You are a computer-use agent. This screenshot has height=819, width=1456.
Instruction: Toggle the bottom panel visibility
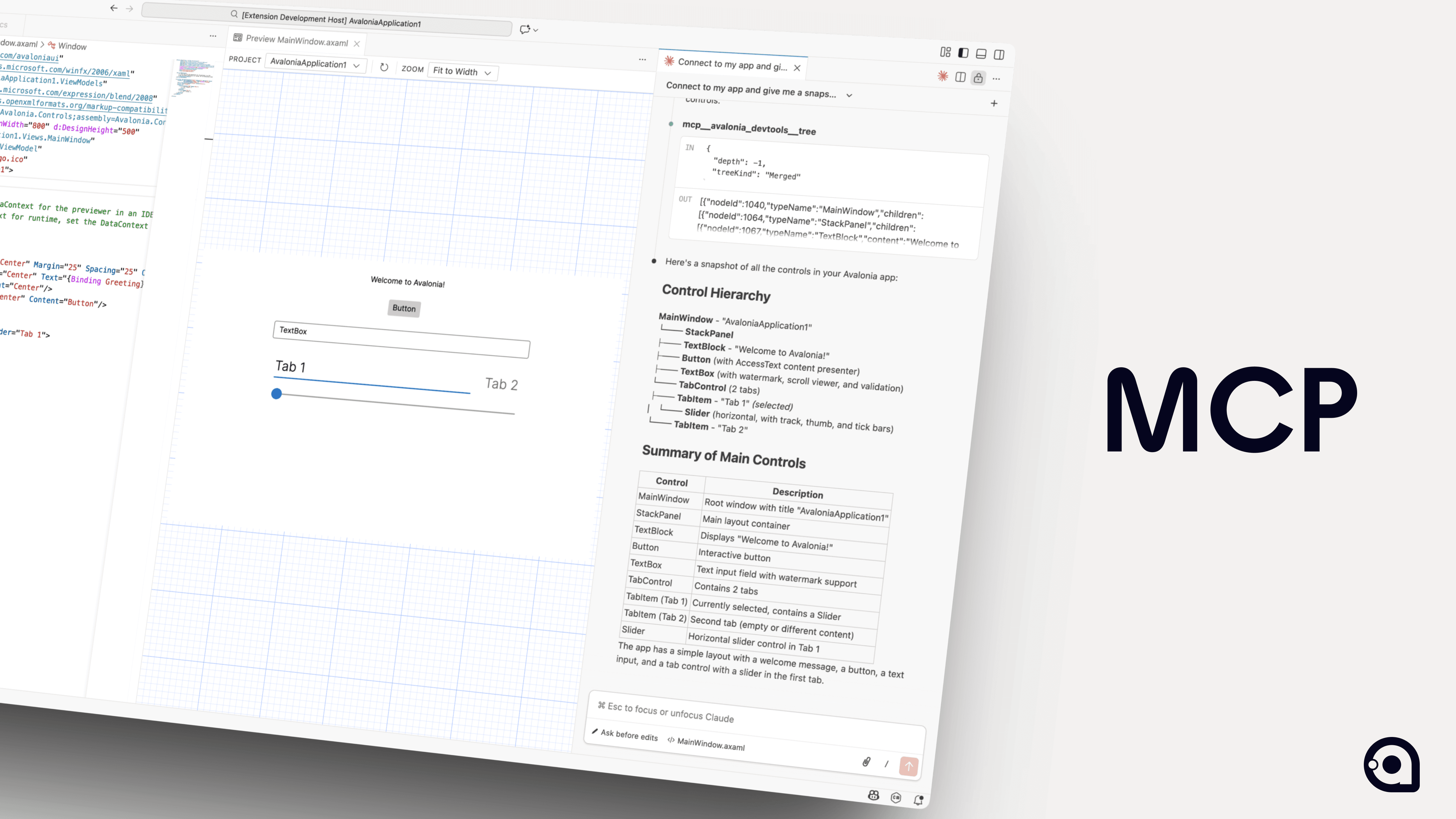click(981, 54)
